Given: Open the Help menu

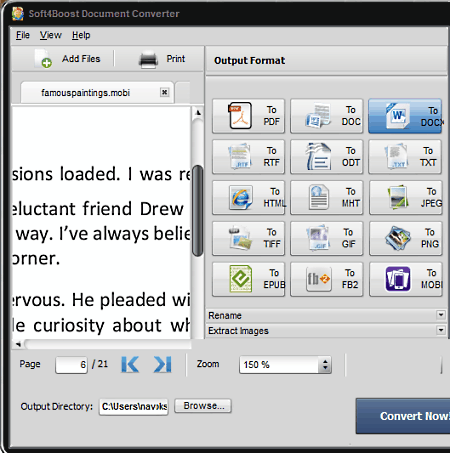Looking at the screenshot, I should tap(81, 35).
